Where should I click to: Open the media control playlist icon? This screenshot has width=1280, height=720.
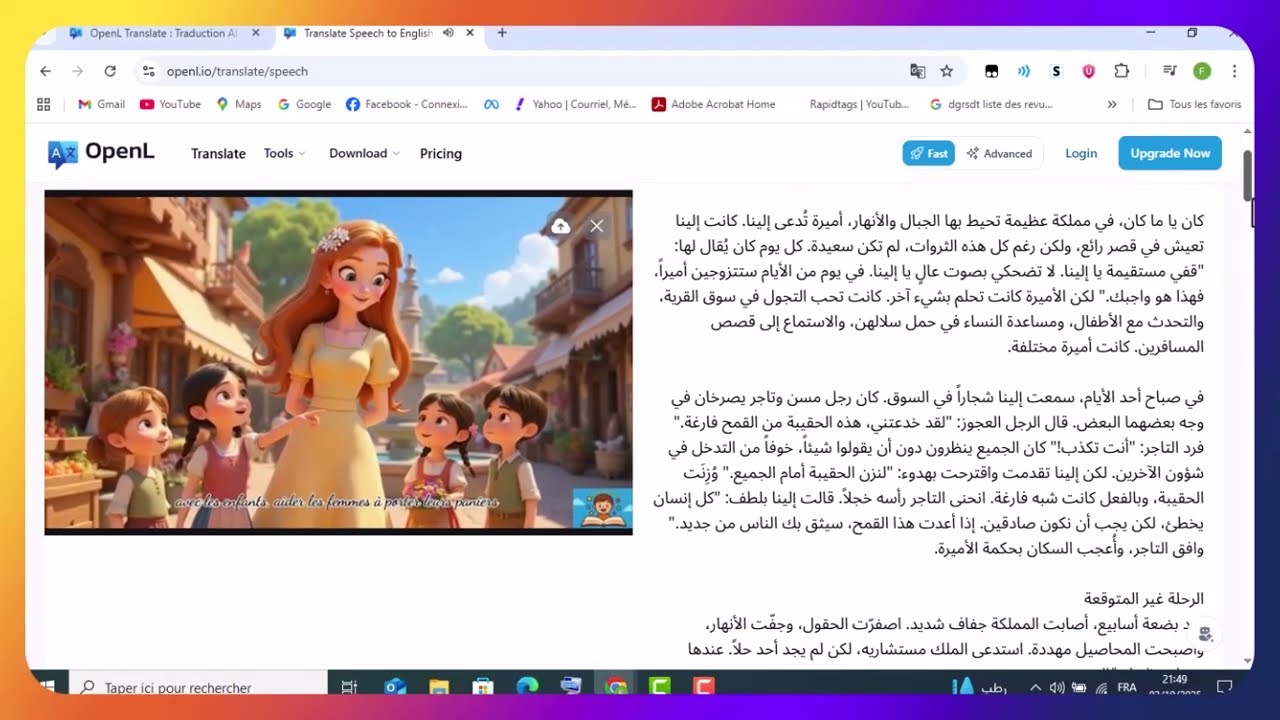(x=1169, y=71)
